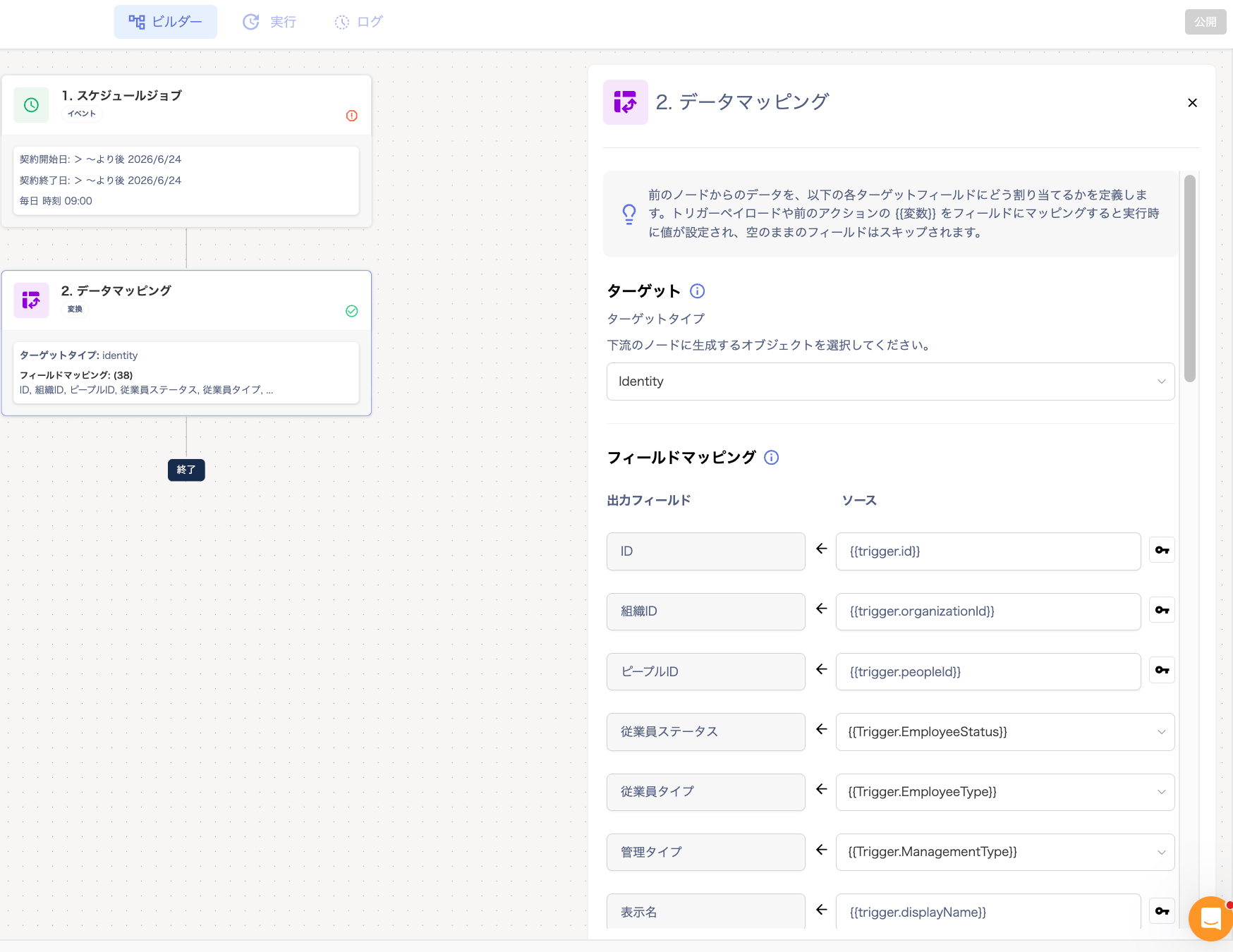This screenshot has width=1233, height=952.
Task: Click the 表示名 output field
Action: [705, 912]
